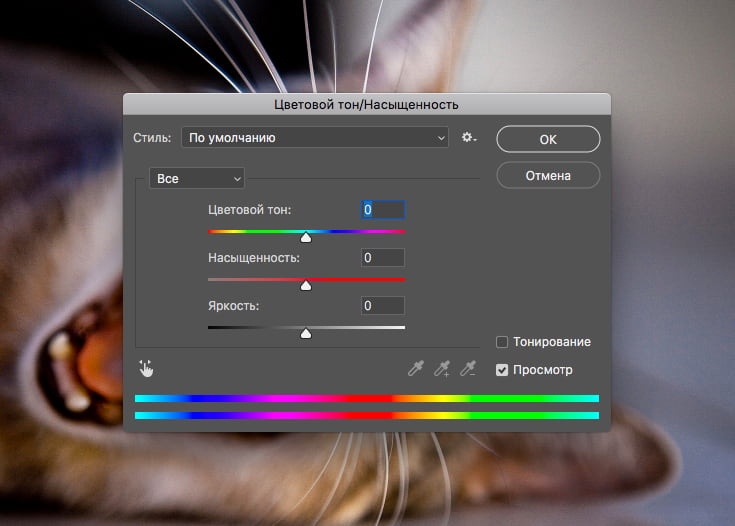Click the Цветовой тон/Насыщенность dialog title bar
Viewport: 735px width, 526px height.
tap(366, 104)
